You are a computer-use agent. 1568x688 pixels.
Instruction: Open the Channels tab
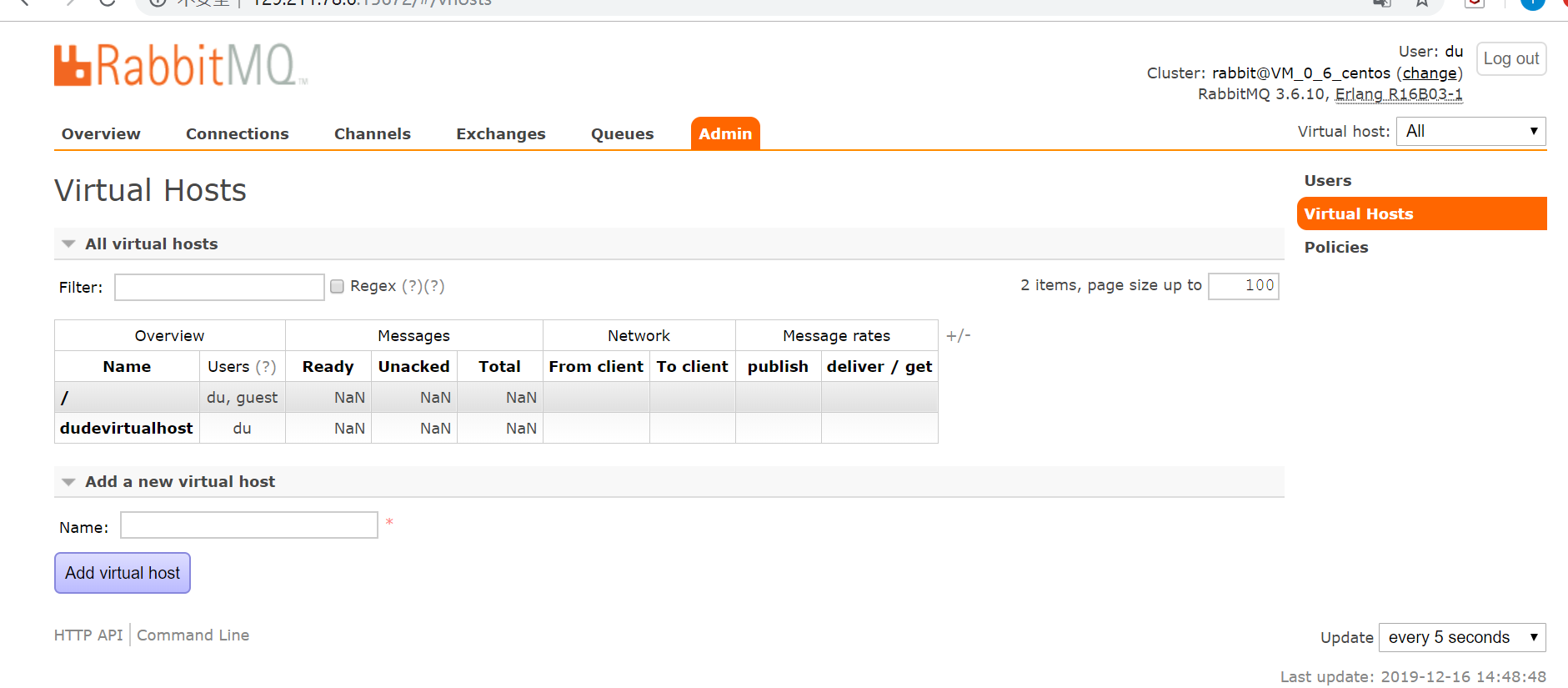[373, 133]
